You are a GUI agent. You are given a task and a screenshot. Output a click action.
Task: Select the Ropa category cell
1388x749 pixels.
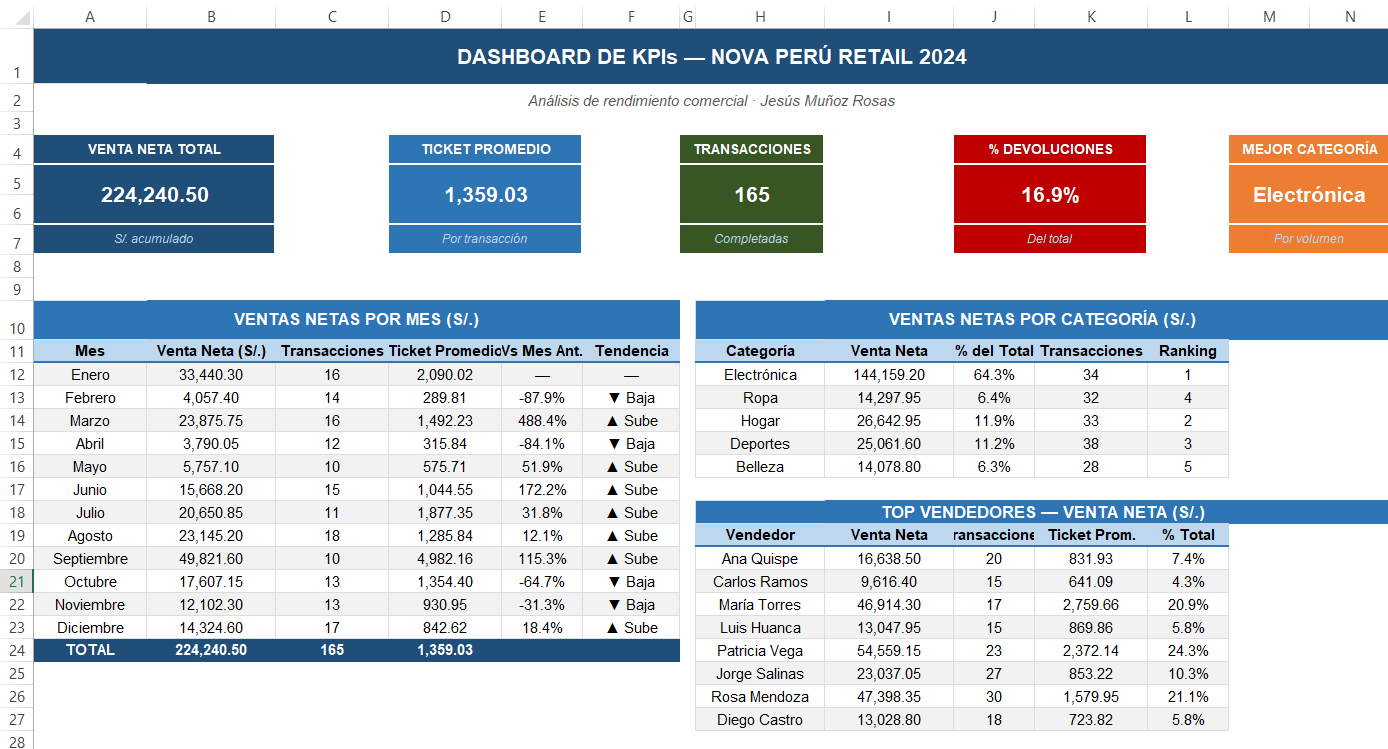760,398
